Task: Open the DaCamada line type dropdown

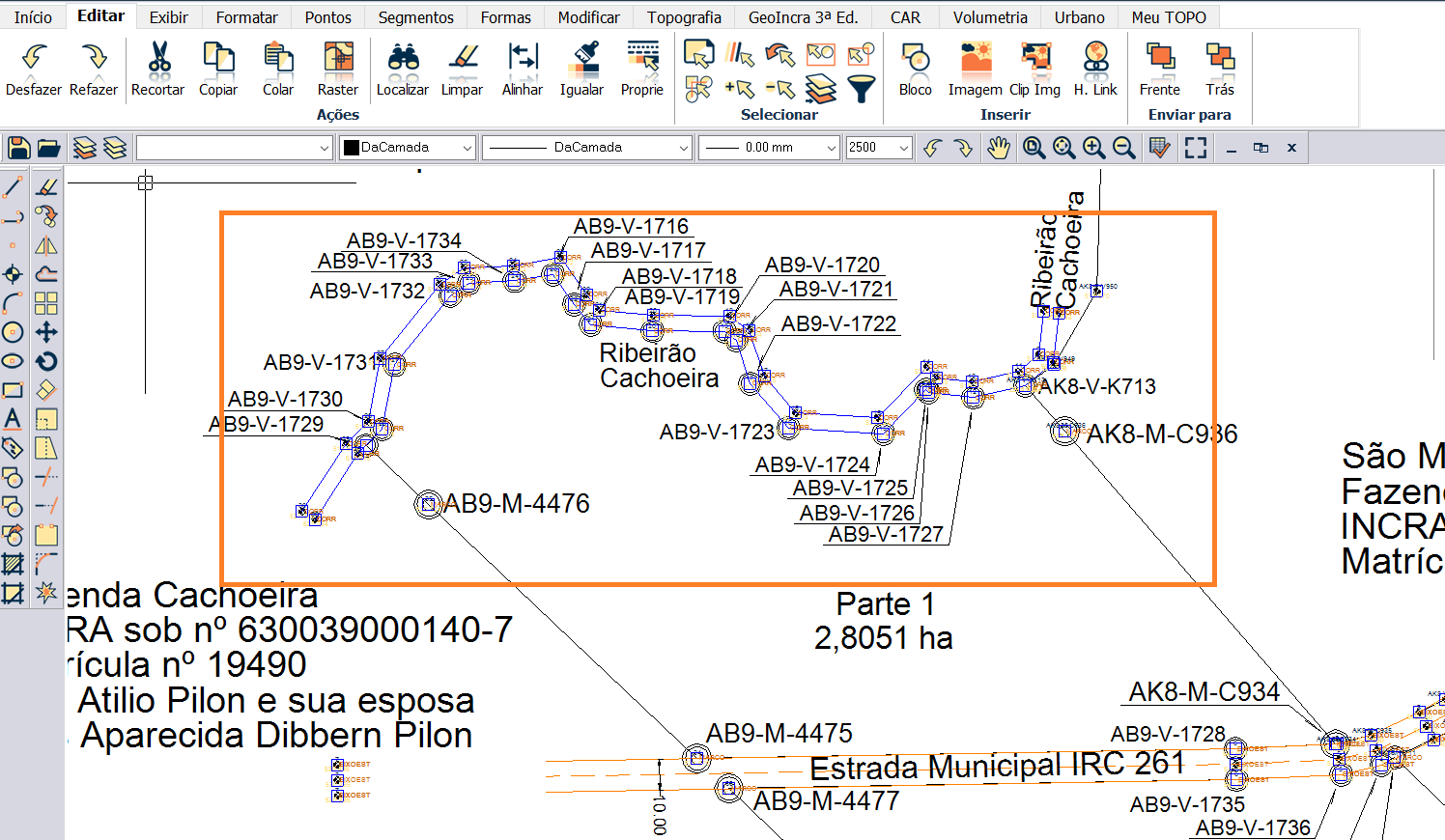Action: pyautogui.click(x=683, y=148)
